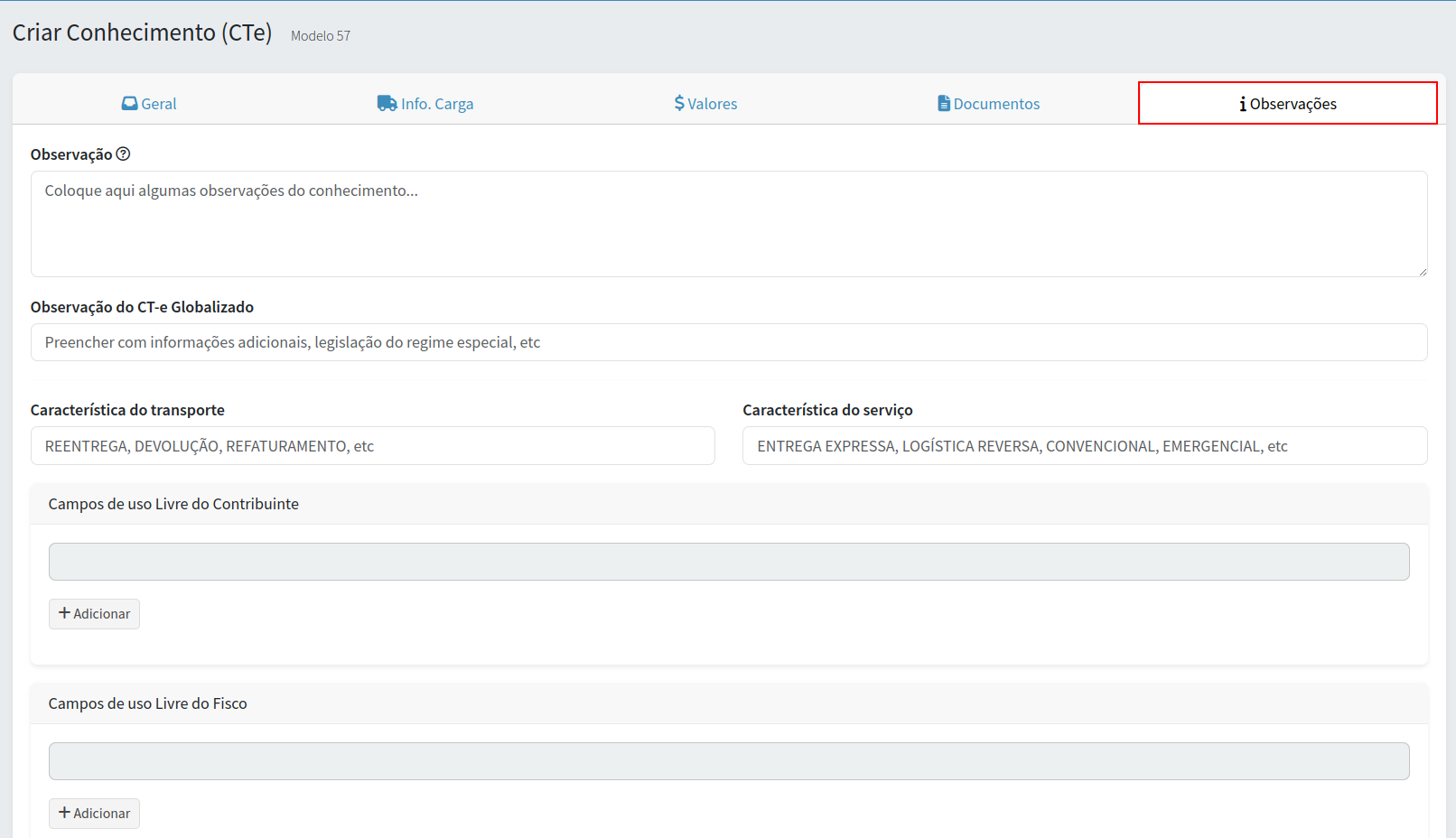Grab the Observação text area resize handle
1456x838 pixels.
coord(1423,272)
